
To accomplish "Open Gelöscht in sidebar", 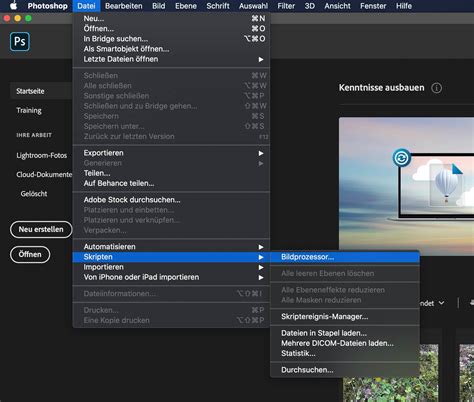I will (34, 194).
